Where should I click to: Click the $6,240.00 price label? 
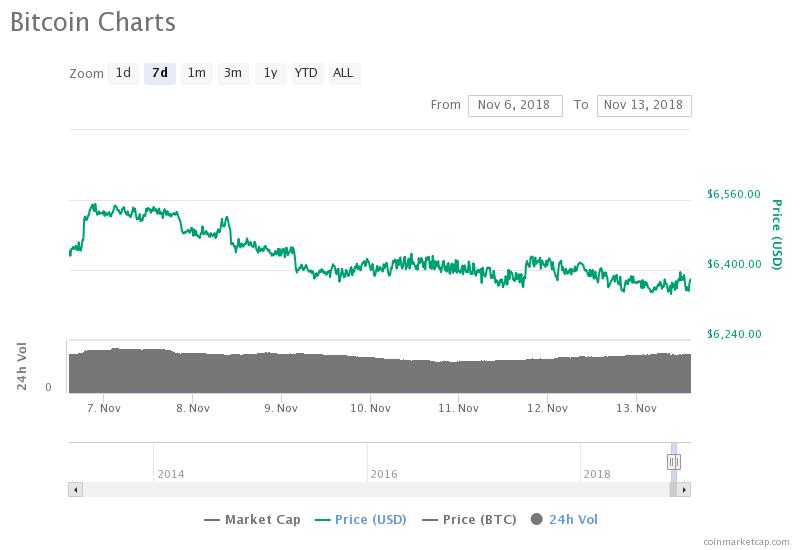coord(734,334)
